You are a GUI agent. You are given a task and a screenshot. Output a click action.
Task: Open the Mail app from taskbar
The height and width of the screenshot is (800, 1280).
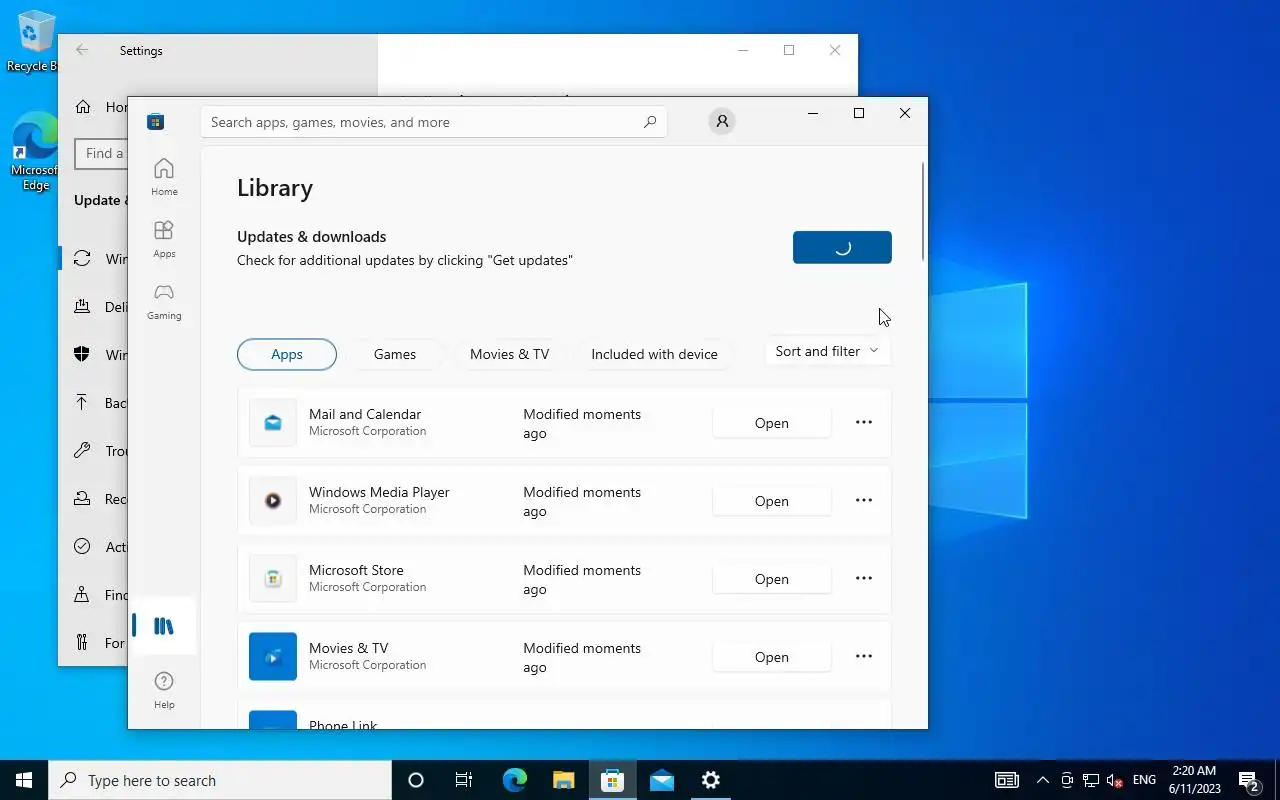tap(661, 780)
